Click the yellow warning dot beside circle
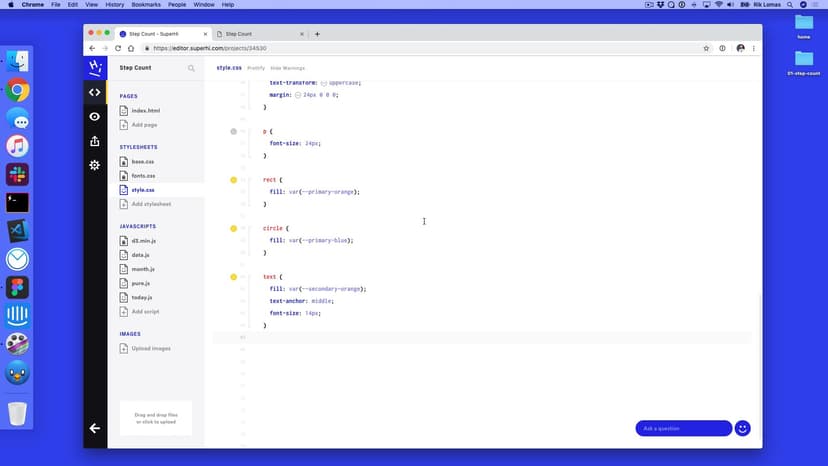This screenshot has height=466, width=828. 233,229
